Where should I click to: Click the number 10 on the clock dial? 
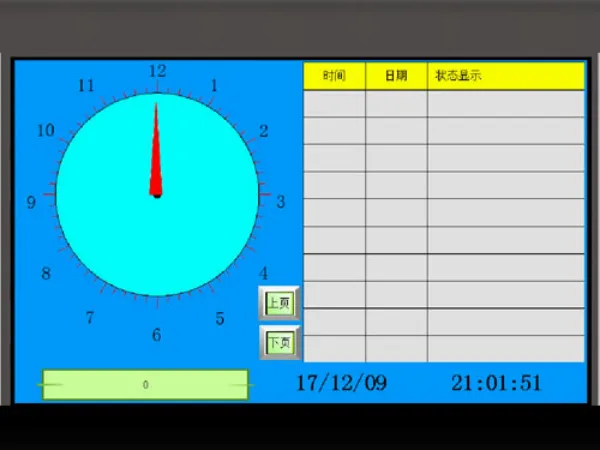coord(45,130)
